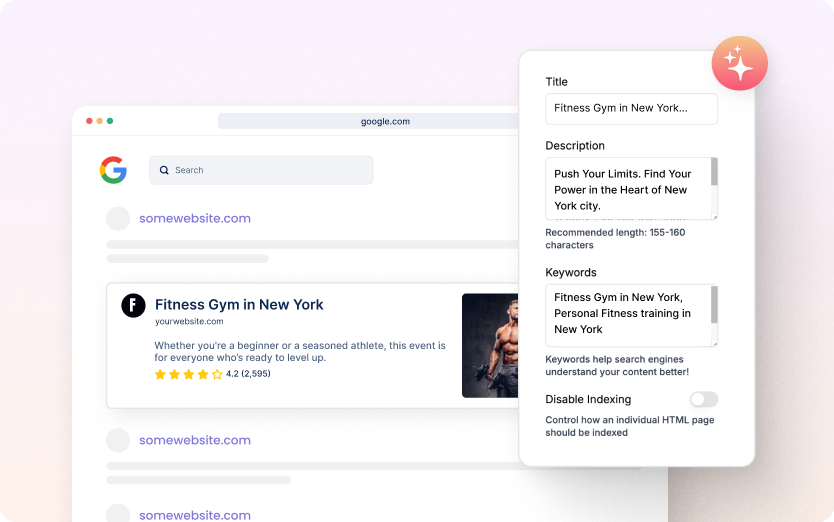Open the Fitness Gym in New York result
The height and width of the screenshot is (522, 834).
[x=239, y=305]
